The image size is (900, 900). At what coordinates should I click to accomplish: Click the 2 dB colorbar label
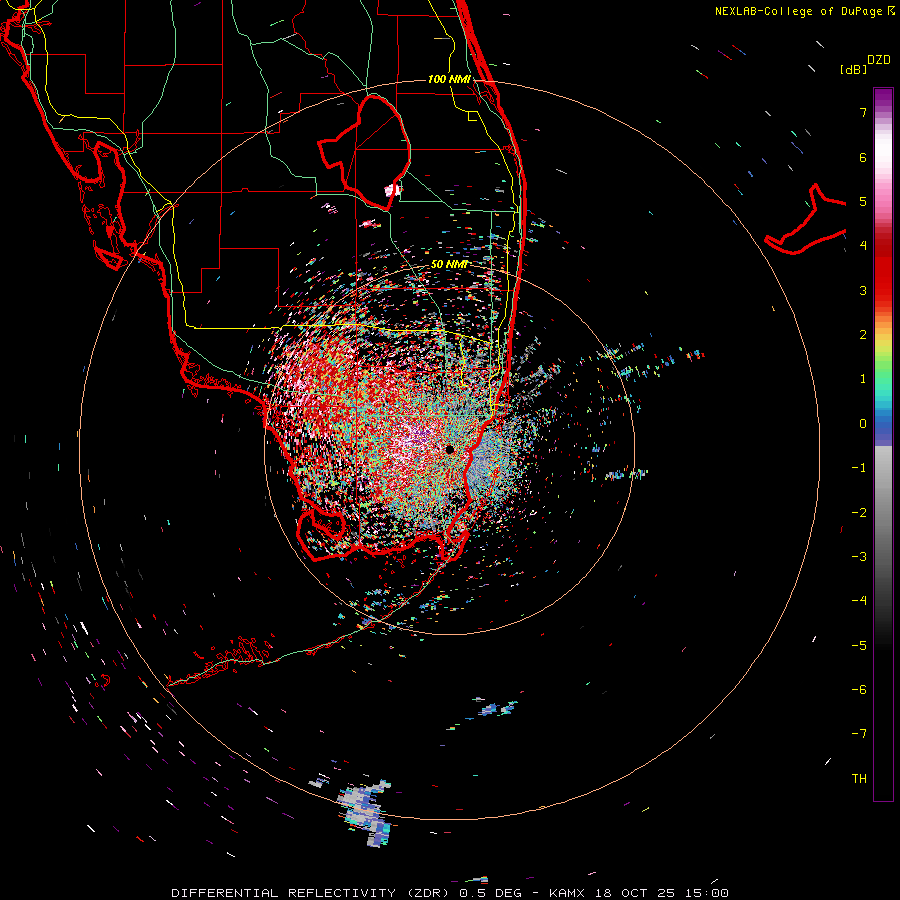pyautogui.click(x=863, y=335)
